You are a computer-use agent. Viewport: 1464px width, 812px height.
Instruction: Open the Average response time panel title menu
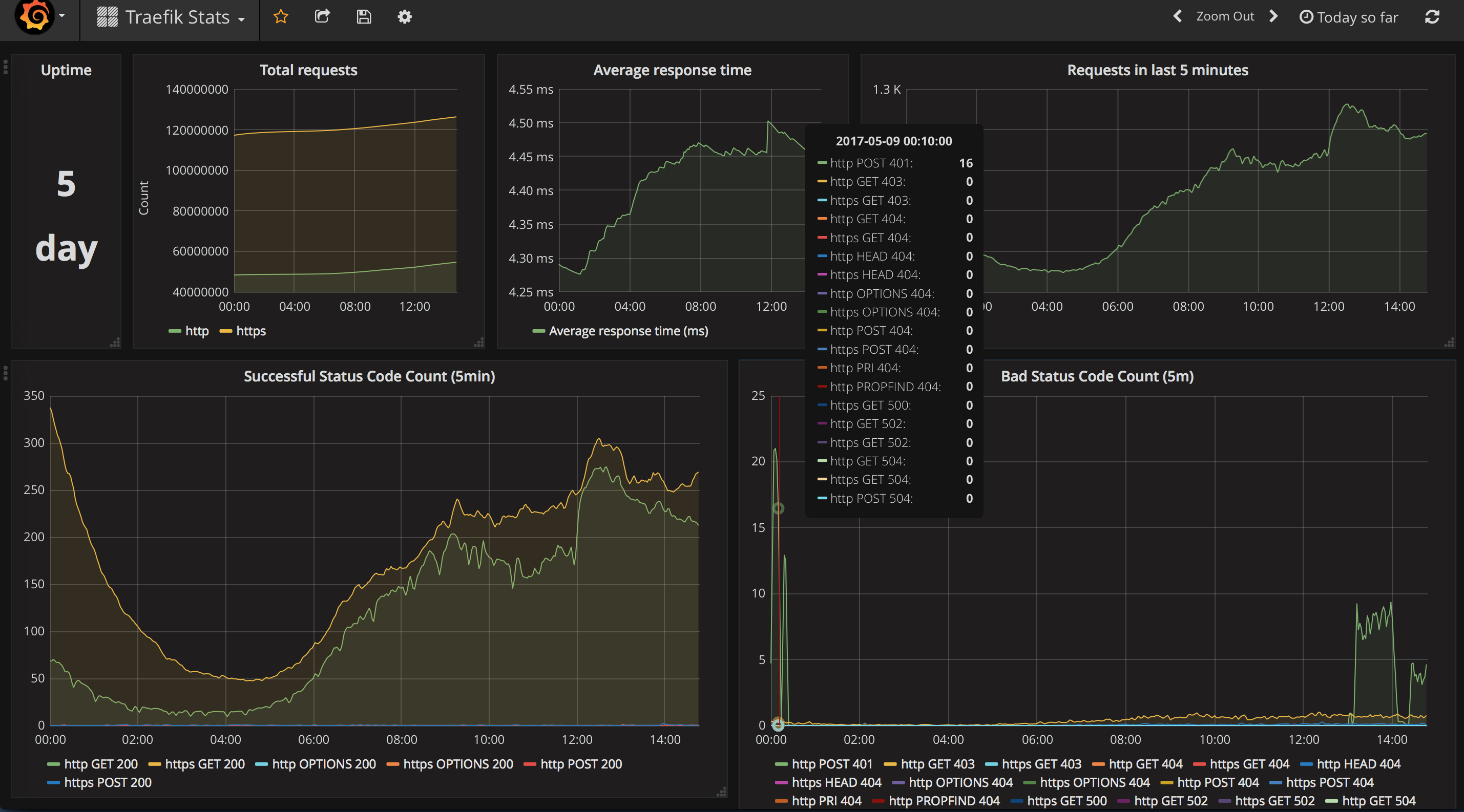tap(672, 71)
